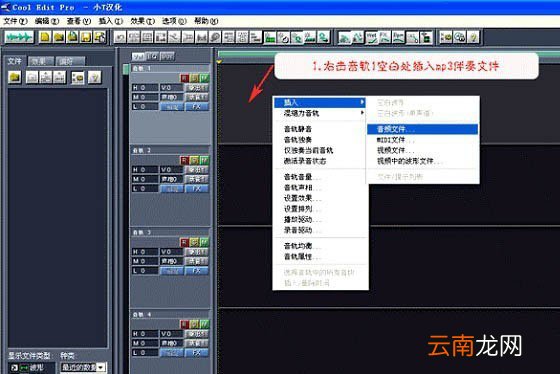Click the lightbulb icon in file panel

tap(95, 77)
